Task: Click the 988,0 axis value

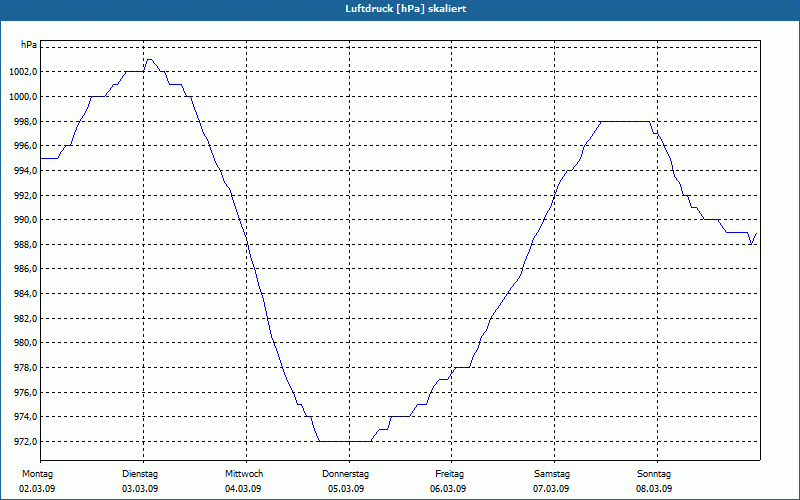Action: click(26, 244)
